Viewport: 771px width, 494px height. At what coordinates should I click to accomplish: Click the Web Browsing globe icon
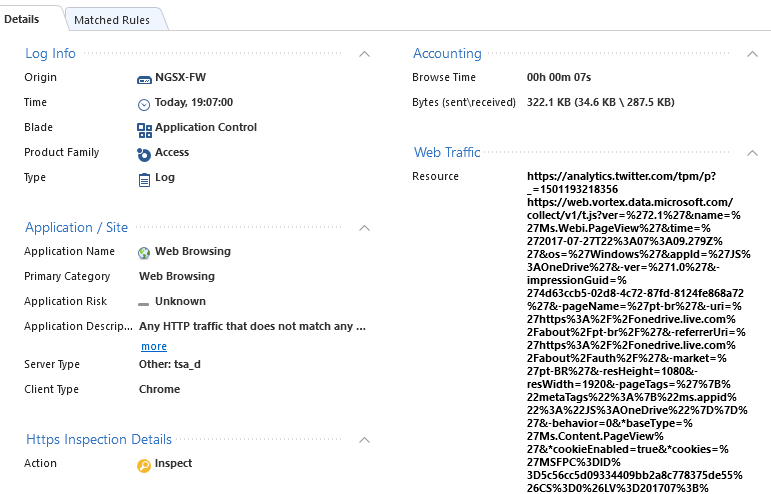144,253
